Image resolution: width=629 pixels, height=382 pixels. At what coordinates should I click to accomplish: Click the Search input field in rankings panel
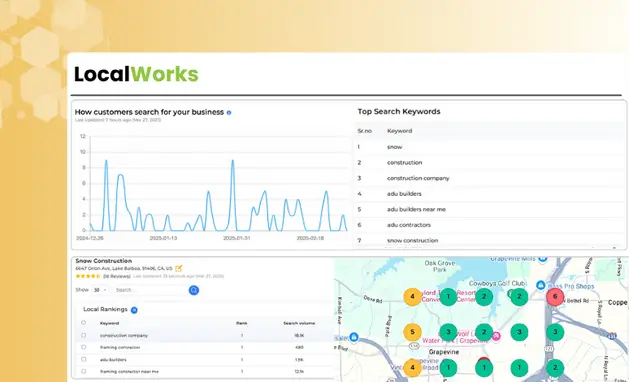click(150, 290)
